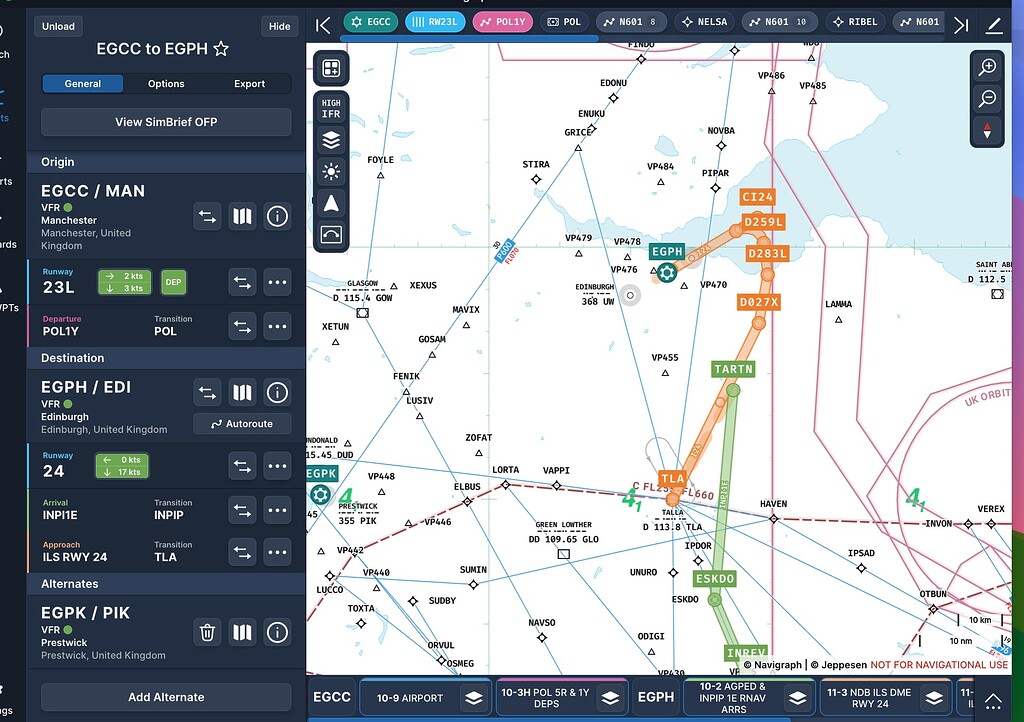Open the vertical profile view icon
This screenshot has height=722, width=1024.
[x=330, y=234]
